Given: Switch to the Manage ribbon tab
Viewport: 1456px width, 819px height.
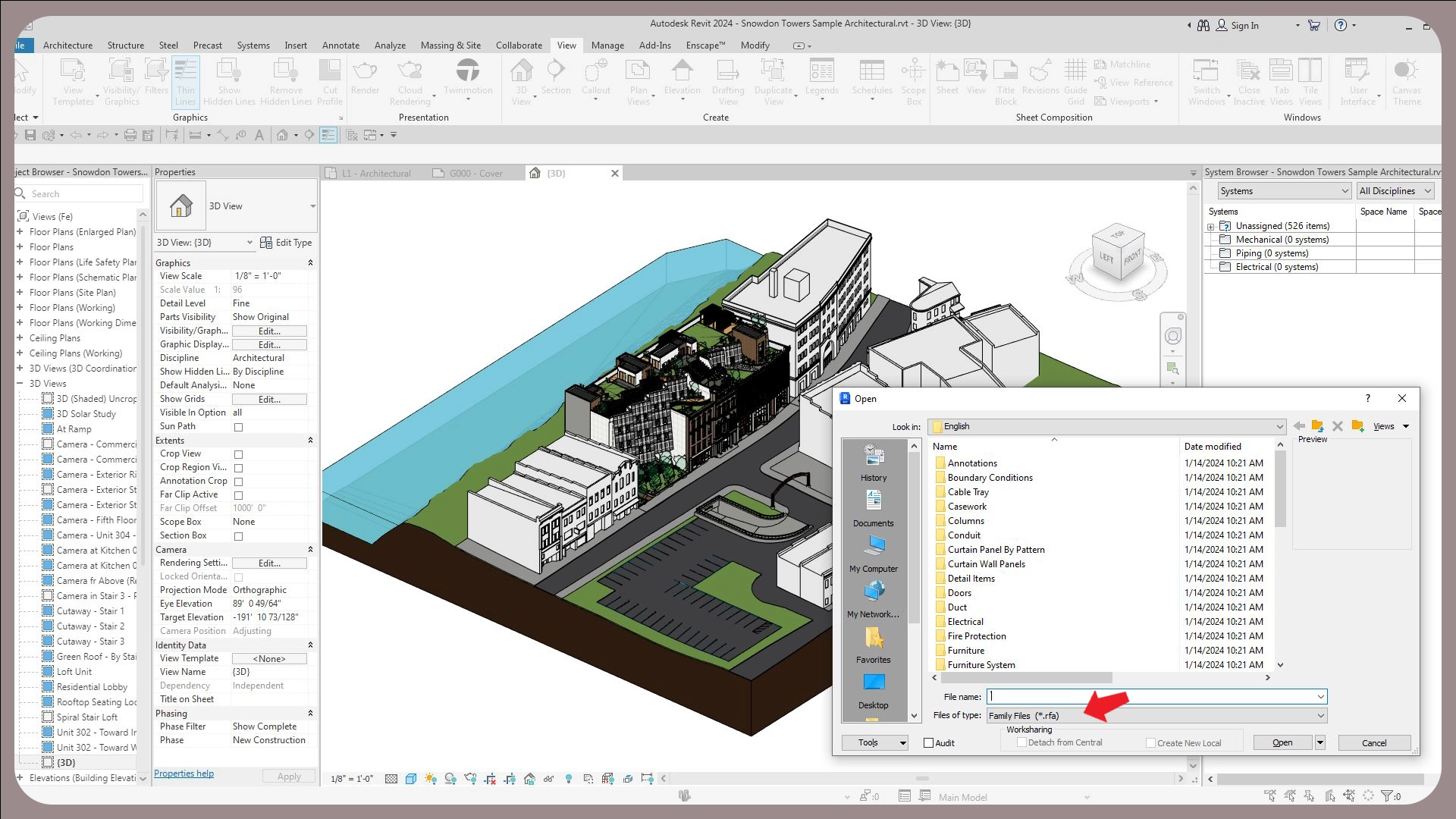Looking at the screenshot, I should click(x=607, y=45).
